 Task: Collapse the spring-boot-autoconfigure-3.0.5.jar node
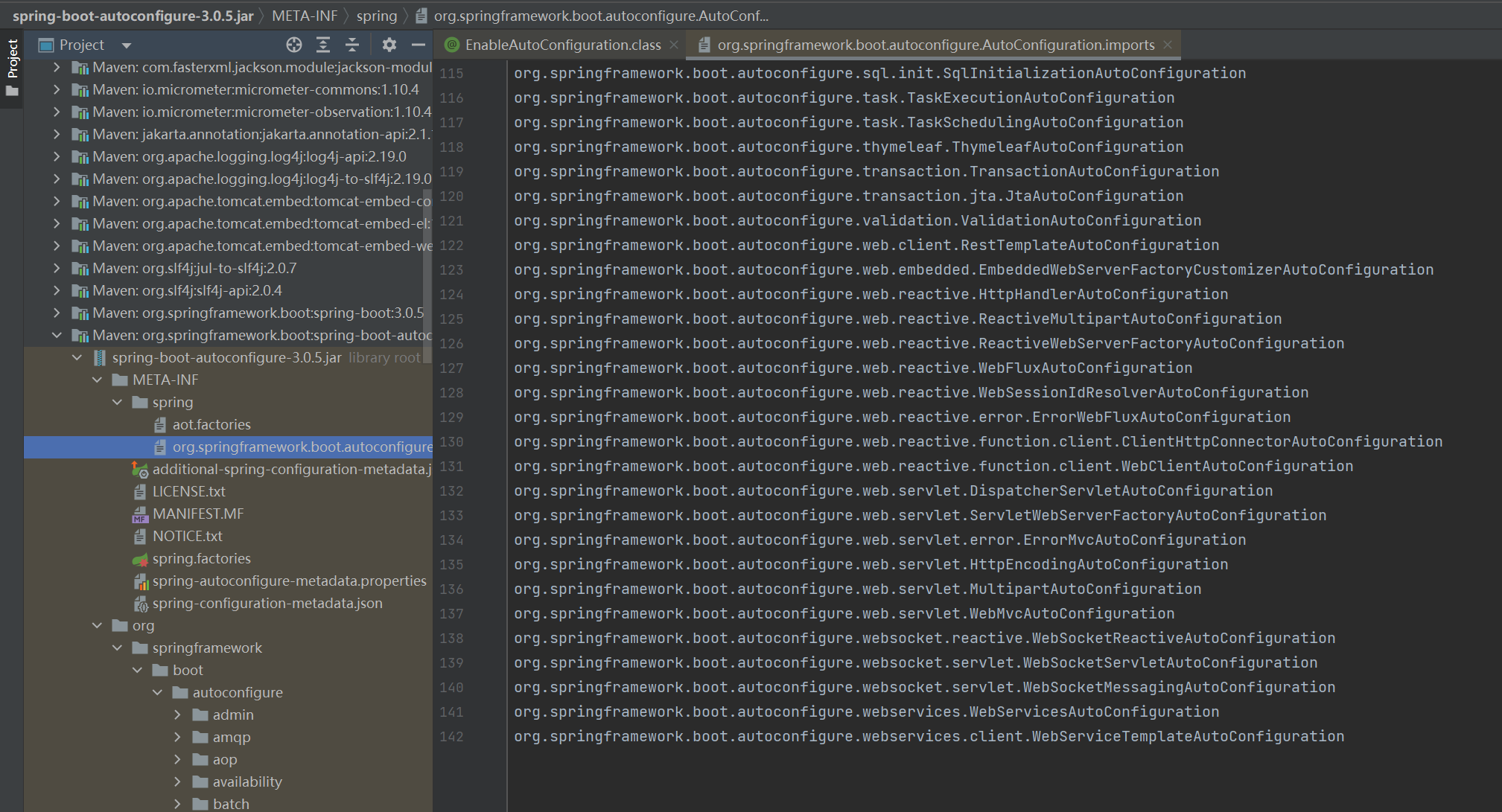77,357
